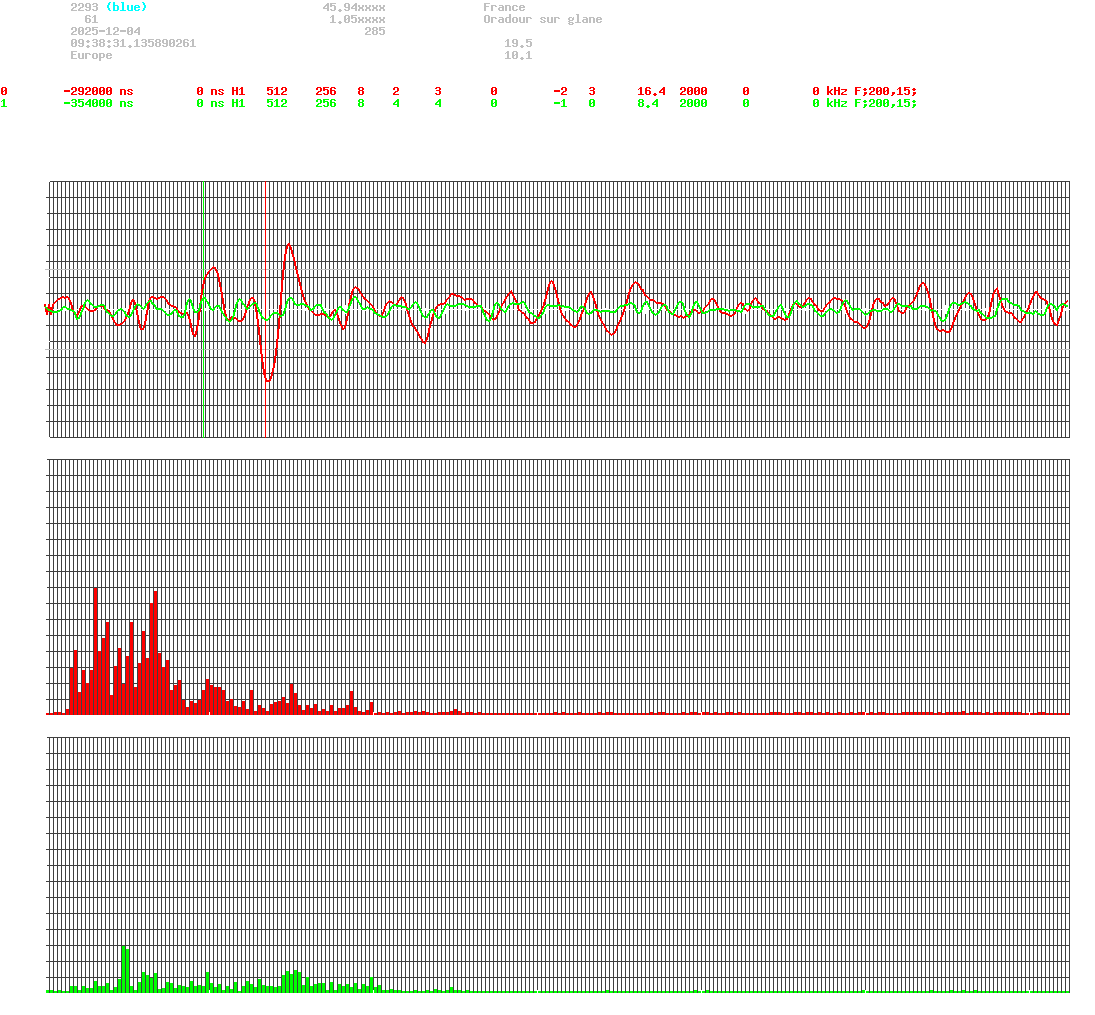
Task: Select the timestamp 09:38:31.135890261
Action: pos(133,43)
